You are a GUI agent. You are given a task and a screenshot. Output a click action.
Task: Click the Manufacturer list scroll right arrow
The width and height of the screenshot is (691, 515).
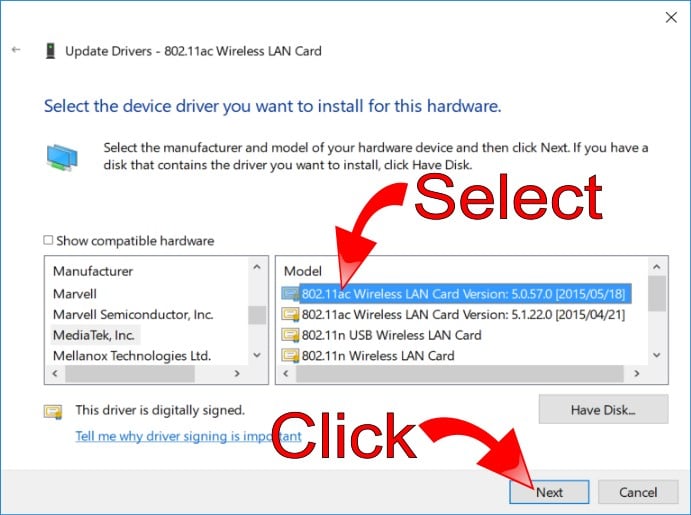pos(237,374)
